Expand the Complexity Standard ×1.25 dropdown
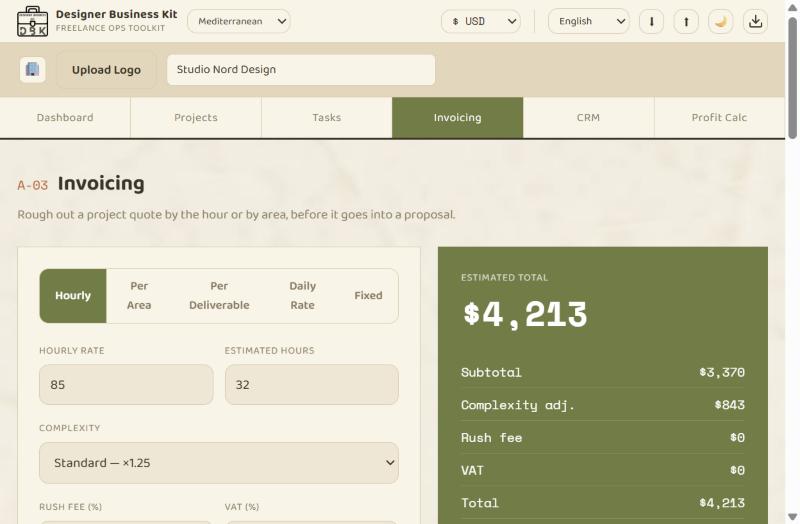 tap(219, 463)
